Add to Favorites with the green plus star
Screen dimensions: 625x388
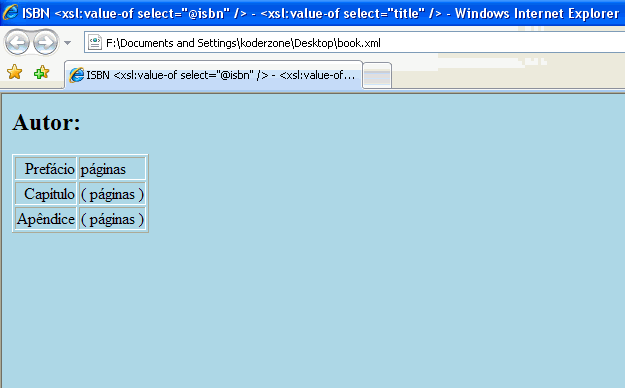(x=41, y=72)
